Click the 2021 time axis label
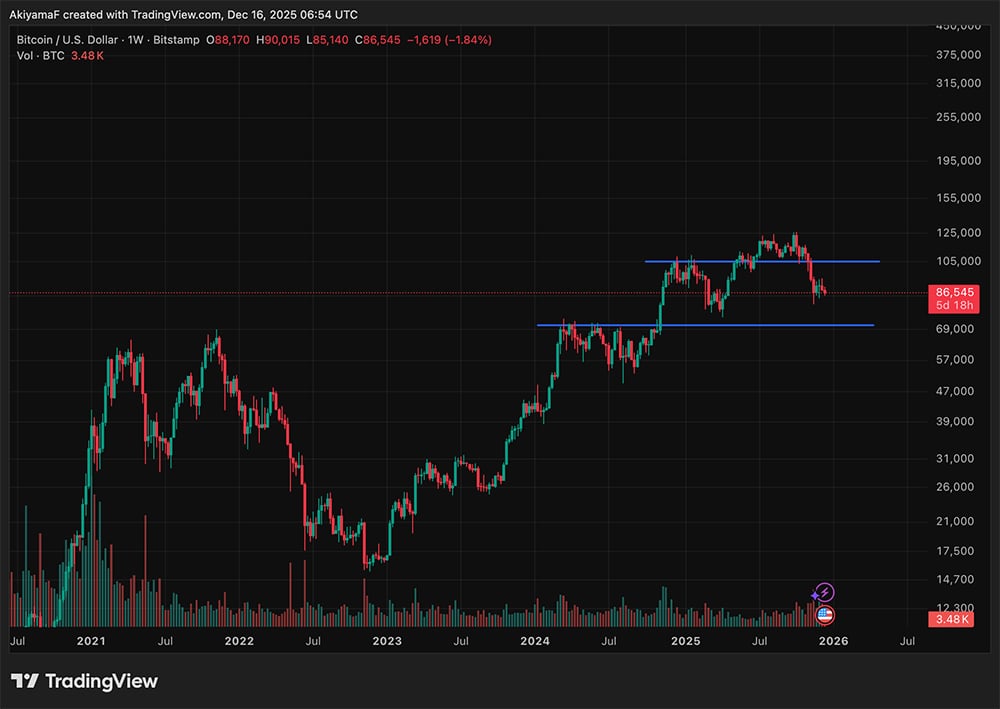The image size is (1000, 709). [x=91, y=641]
